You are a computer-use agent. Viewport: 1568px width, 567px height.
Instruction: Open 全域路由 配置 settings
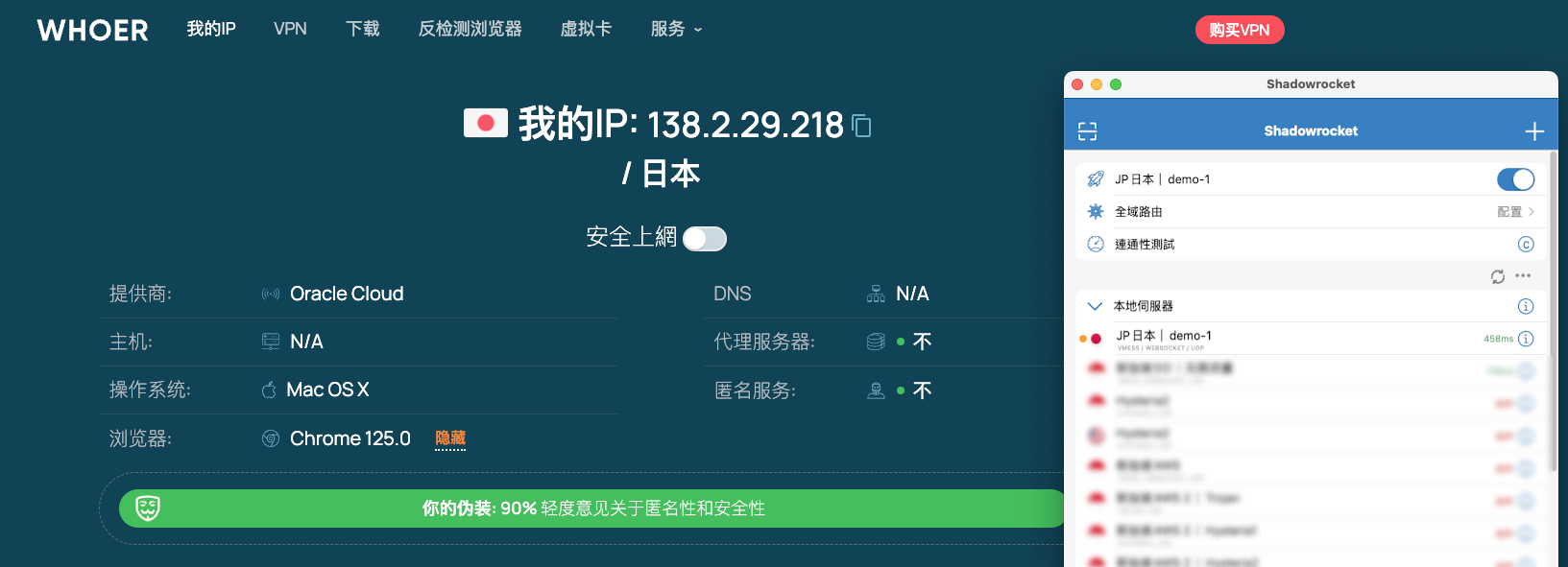(x=1515, y=212)
